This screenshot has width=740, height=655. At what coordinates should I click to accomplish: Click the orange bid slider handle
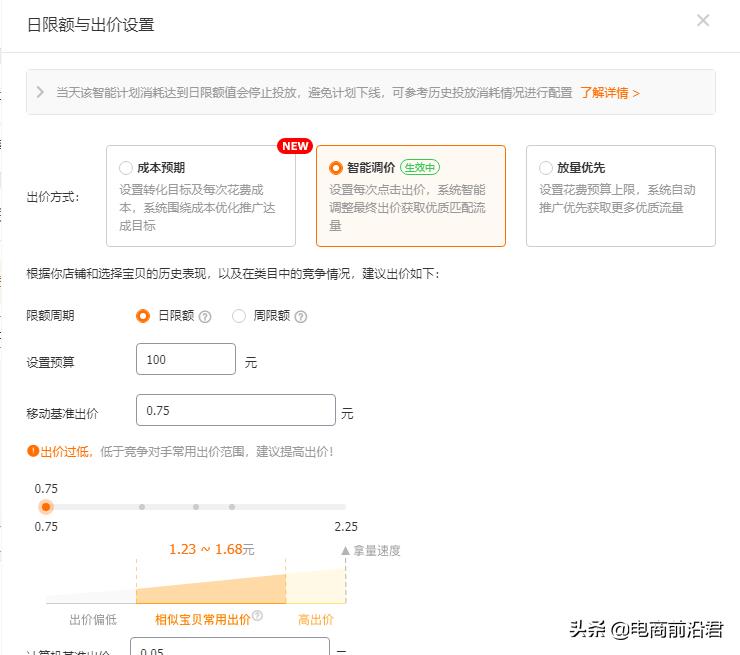coord(46,507)
